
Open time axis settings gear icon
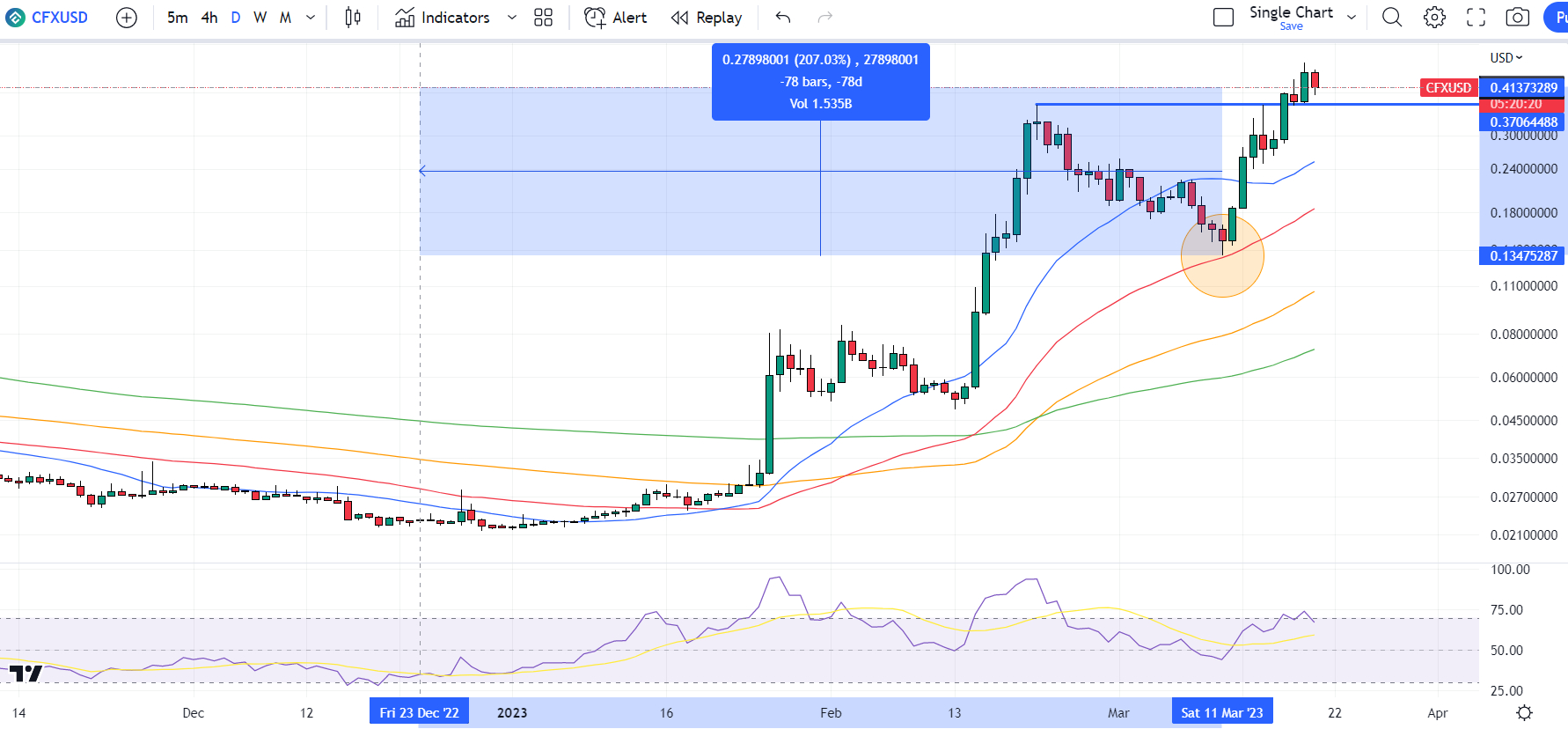[x=1525, y=712]
